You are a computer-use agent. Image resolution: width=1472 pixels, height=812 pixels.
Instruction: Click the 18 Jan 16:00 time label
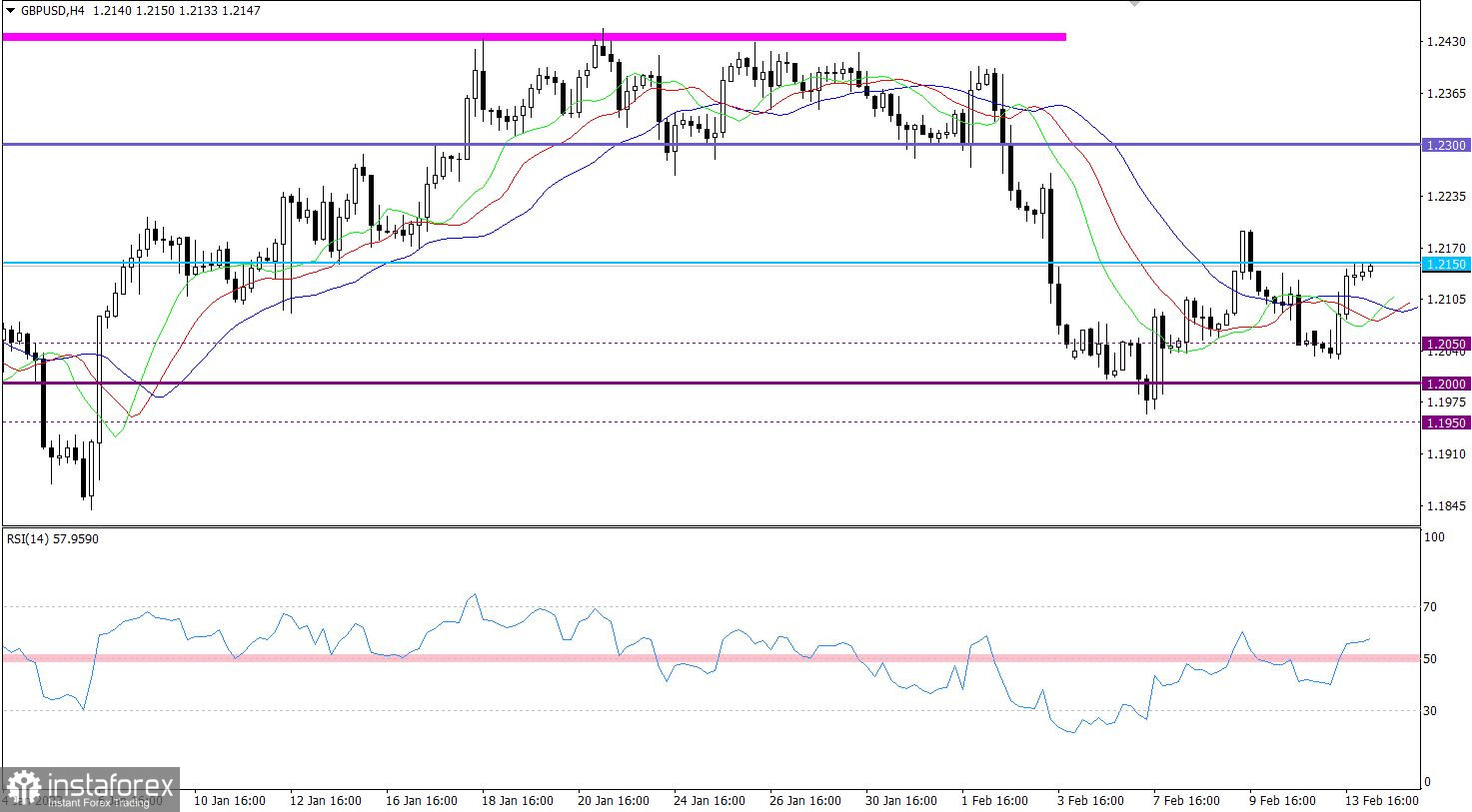517,801
